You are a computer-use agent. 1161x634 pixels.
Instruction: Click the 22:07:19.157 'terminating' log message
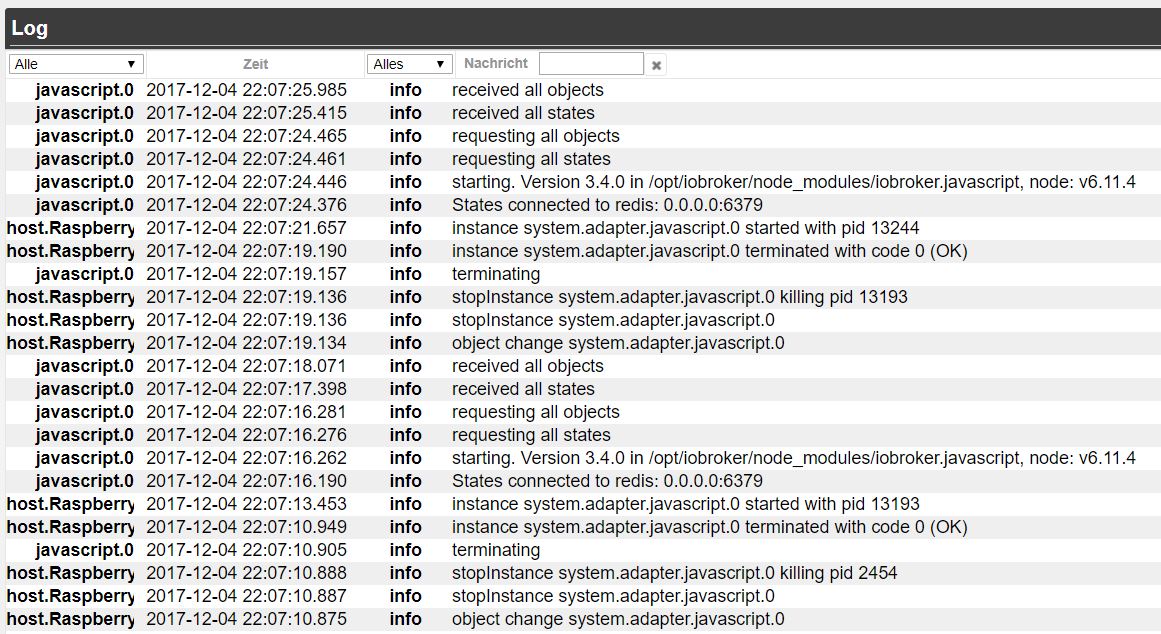pyautogui.click(x=496, y=274)
